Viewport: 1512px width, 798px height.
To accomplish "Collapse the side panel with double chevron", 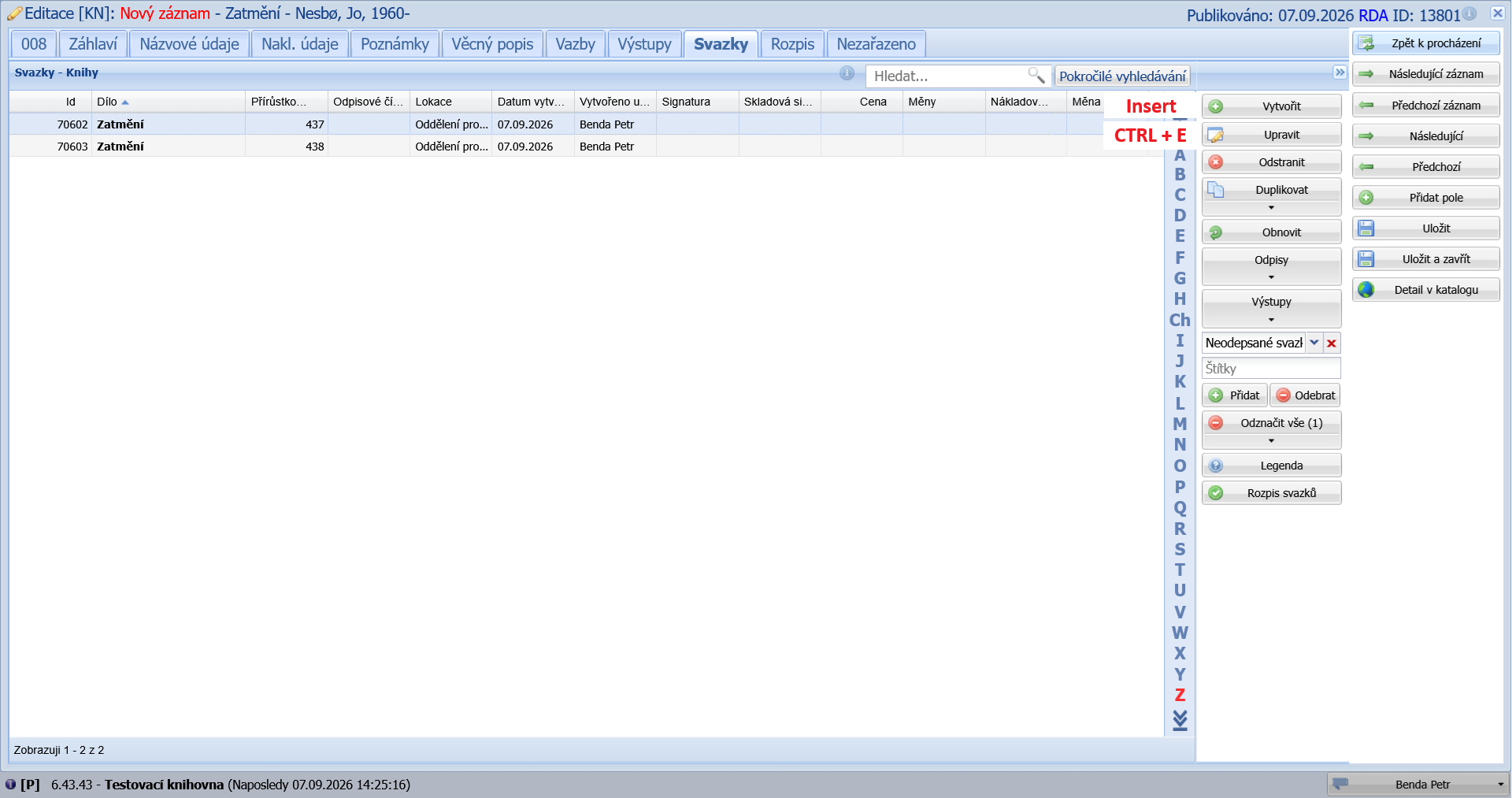I will point(1340,72).
